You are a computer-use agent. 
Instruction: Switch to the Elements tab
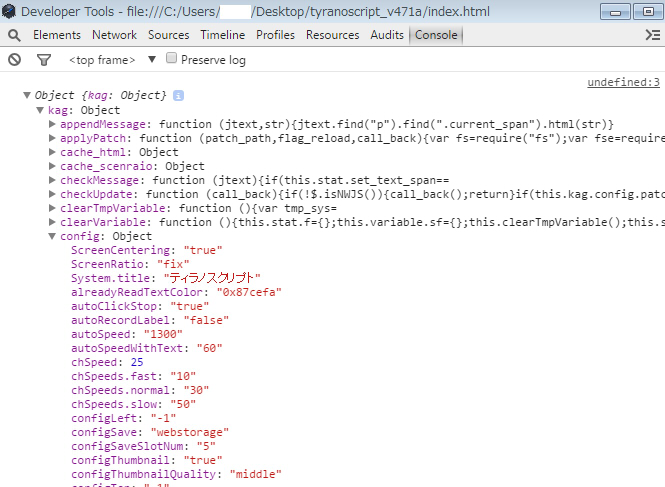click(57, 35)
